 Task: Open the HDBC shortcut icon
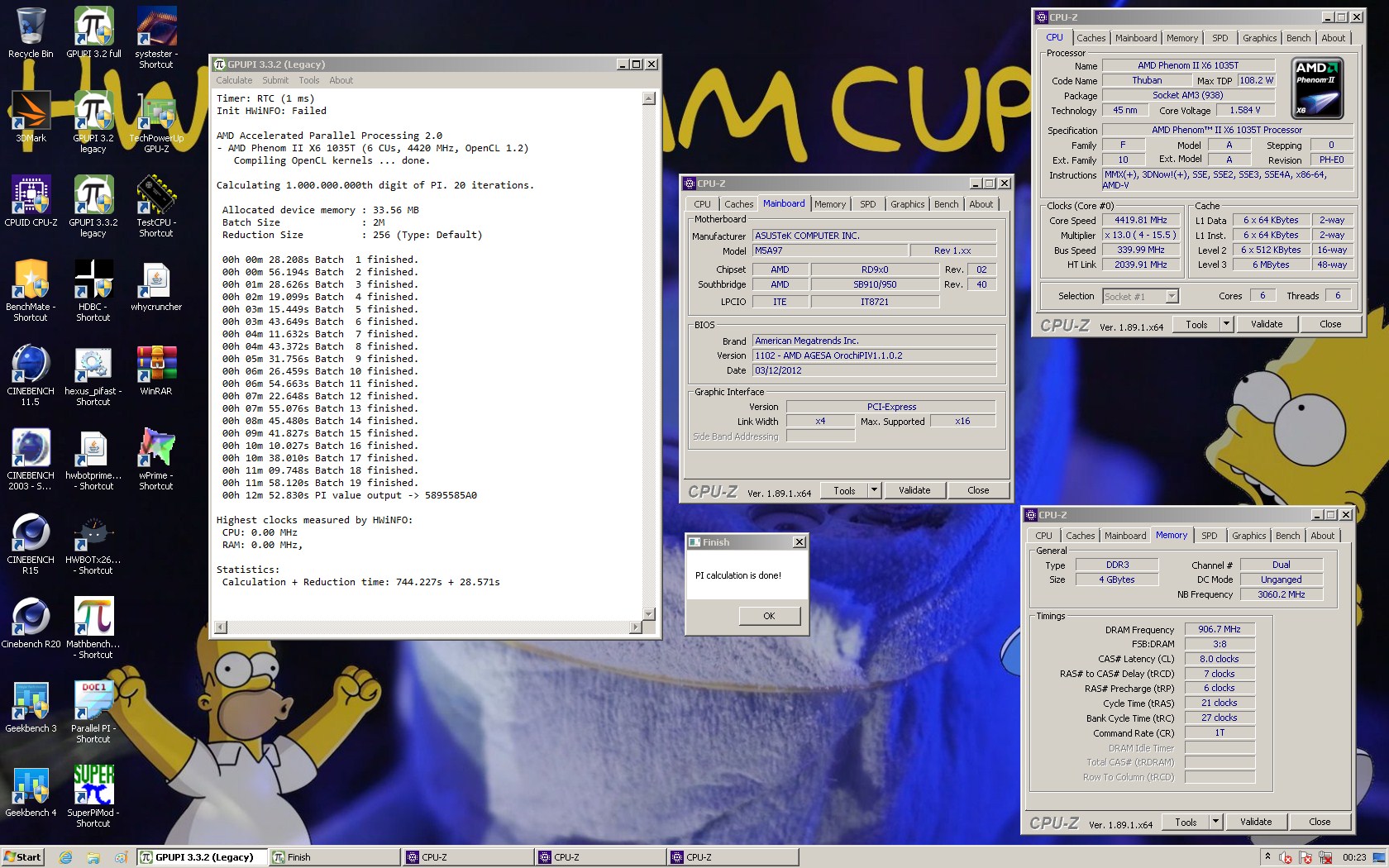pos(93,290)
